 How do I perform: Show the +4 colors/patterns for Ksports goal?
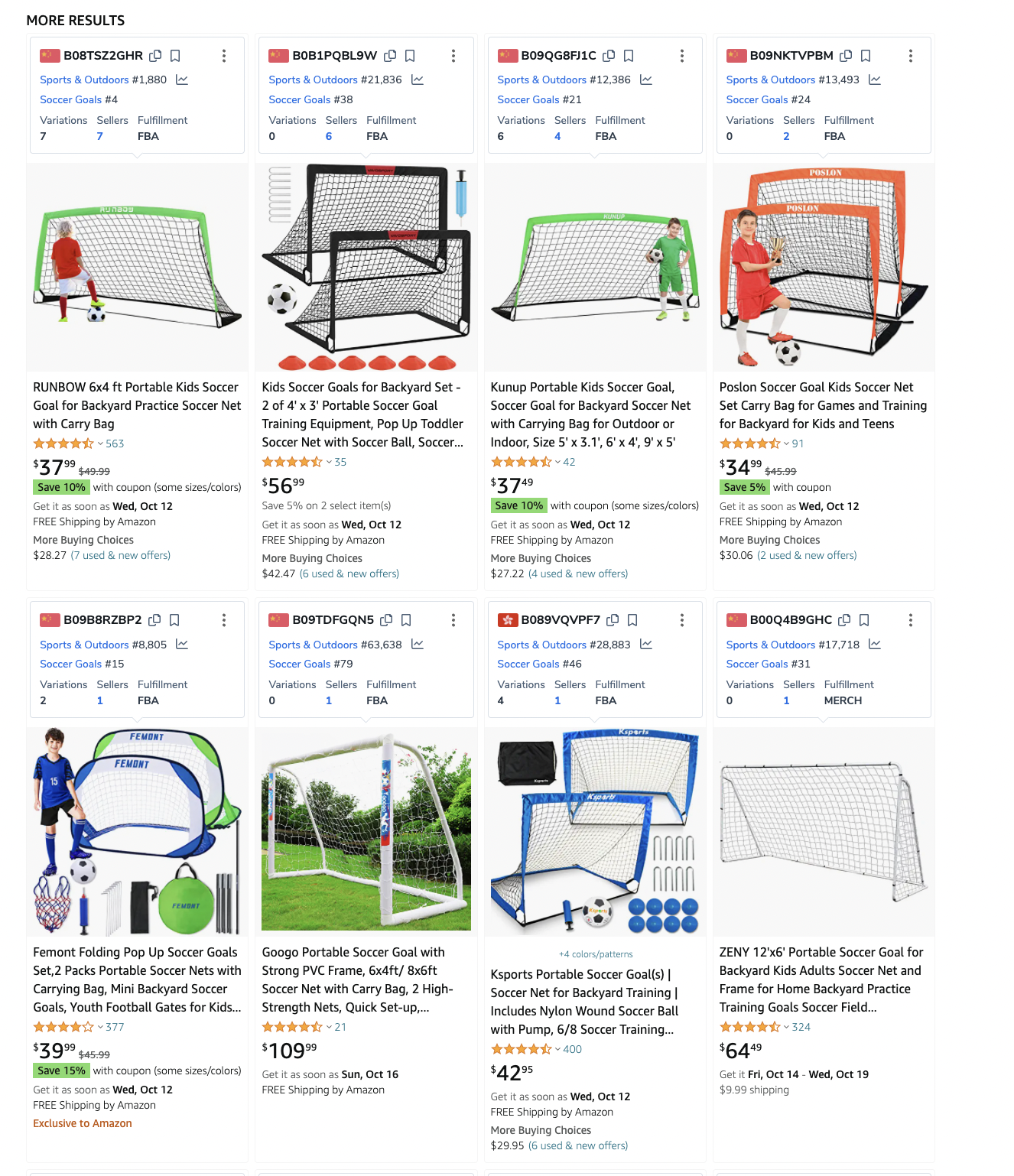[596, 954]
